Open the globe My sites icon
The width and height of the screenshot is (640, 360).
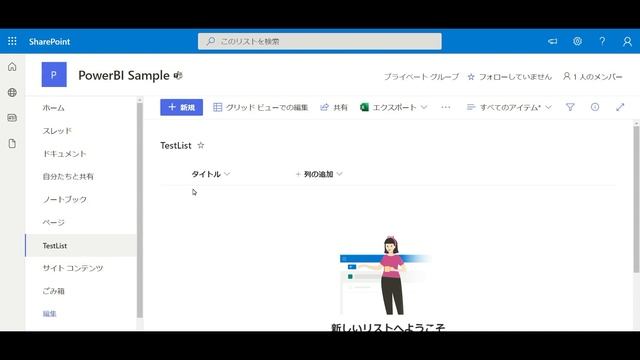[12, 92]
